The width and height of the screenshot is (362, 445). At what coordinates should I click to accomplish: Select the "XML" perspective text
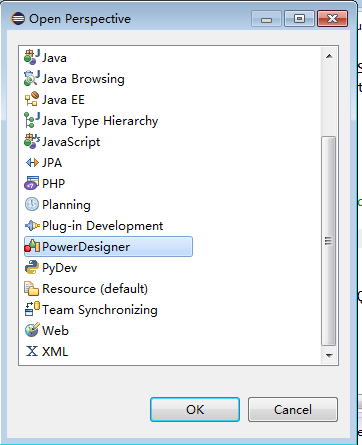(x=55, y=352)
